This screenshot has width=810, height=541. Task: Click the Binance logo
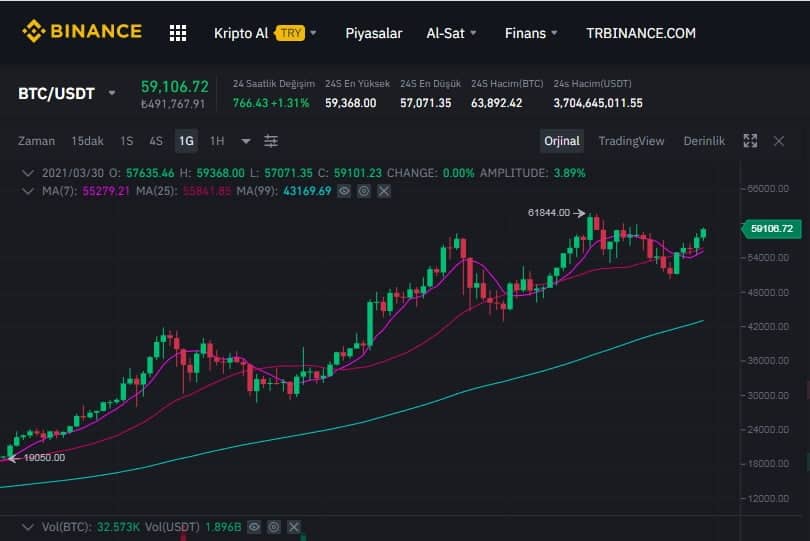click(82, 32)
